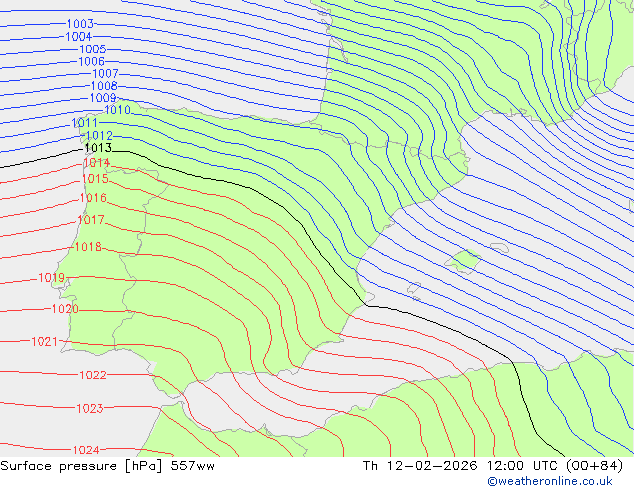Click the 1006 isobar label
The width and height of the screenshot is (634, 490).
click(x=91, y=61)
